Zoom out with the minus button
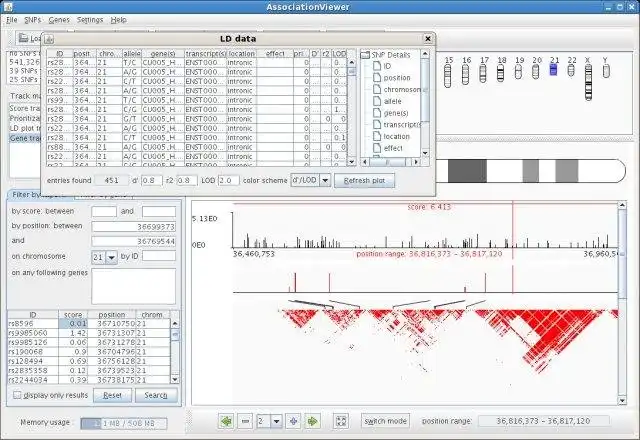Image resolution: width=640 pixels, height=440 pixels. [x=245, y=421]
